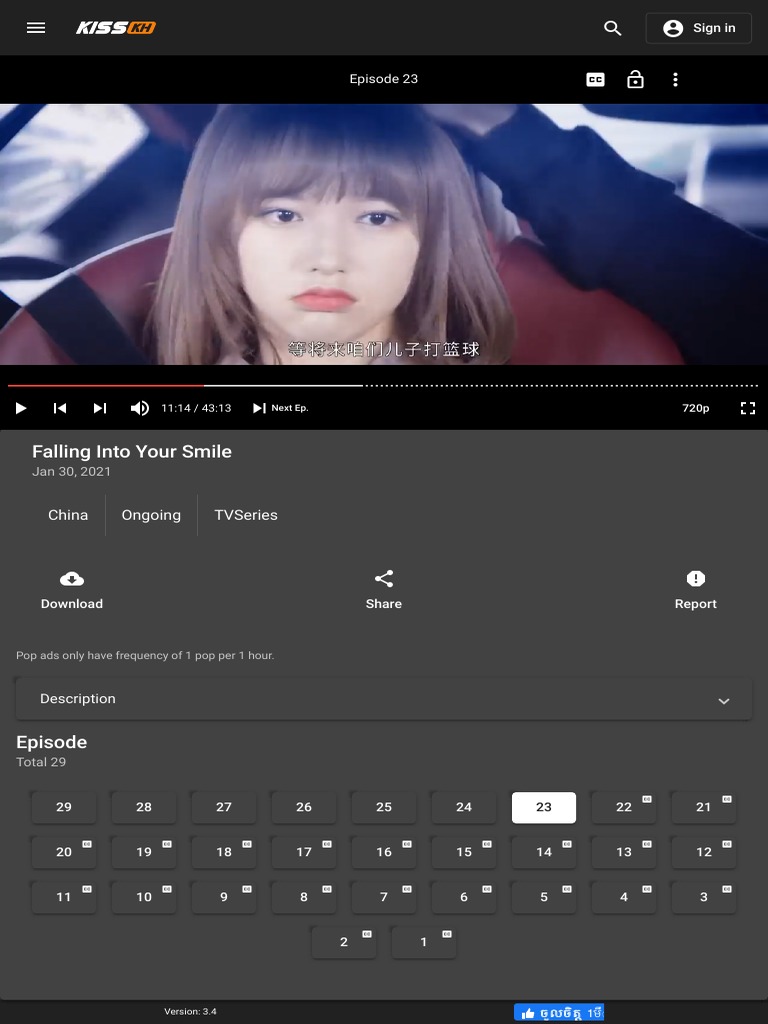
Task: Click the 11:14 / 43:13 time display
Action: click(196, 408)
